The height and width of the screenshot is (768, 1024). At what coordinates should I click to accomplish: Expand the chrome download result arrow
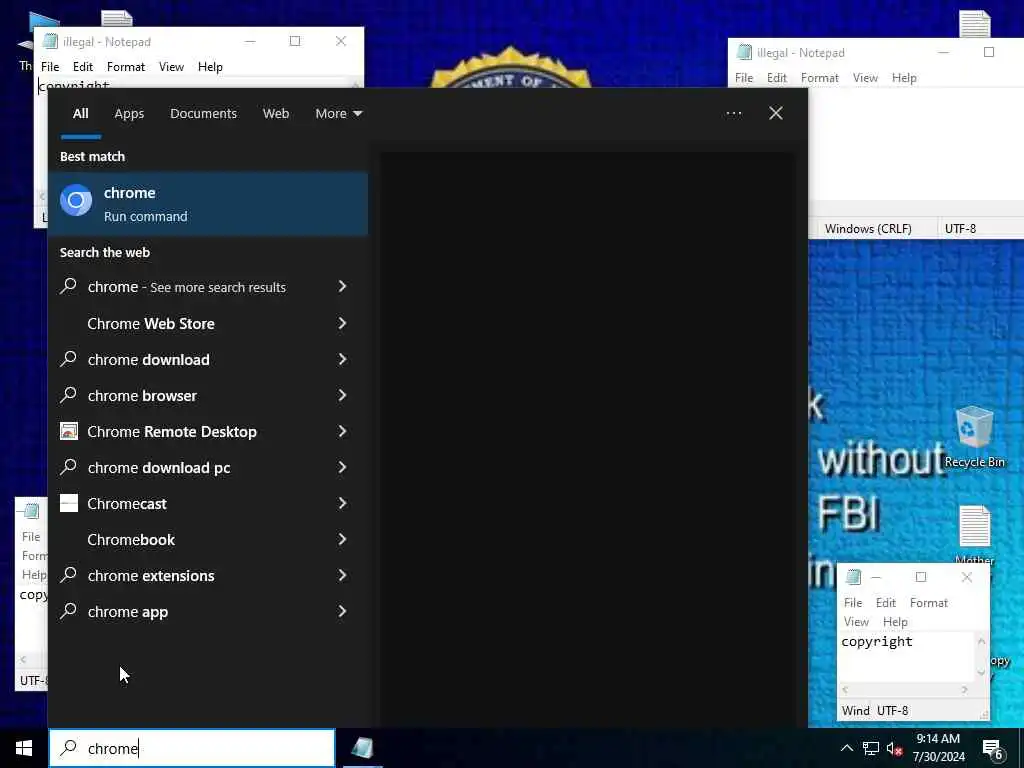(x=342, y=359)
